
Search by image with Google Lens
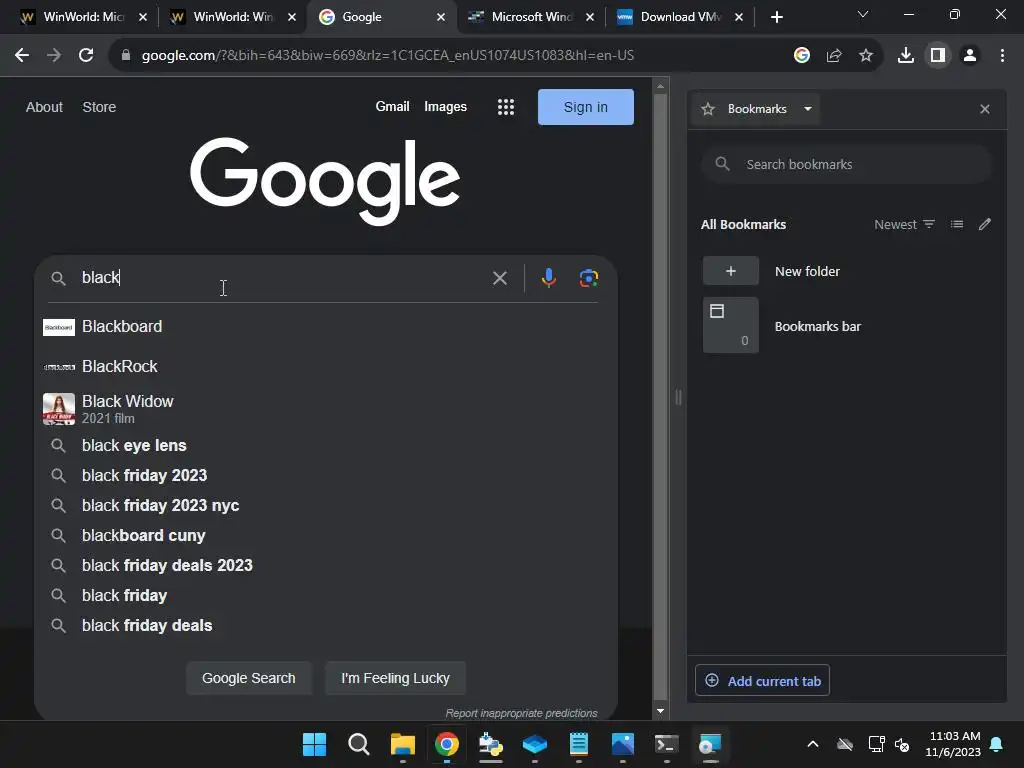[588, 278]
